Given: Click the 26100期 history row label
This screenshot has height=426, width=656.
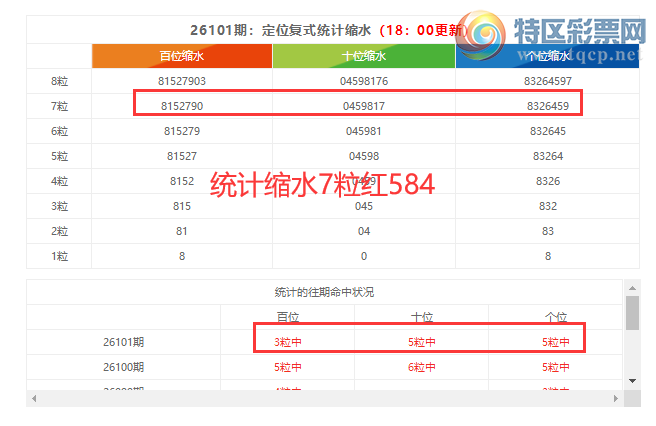Looking at the screenshot, I should [123, 367].
